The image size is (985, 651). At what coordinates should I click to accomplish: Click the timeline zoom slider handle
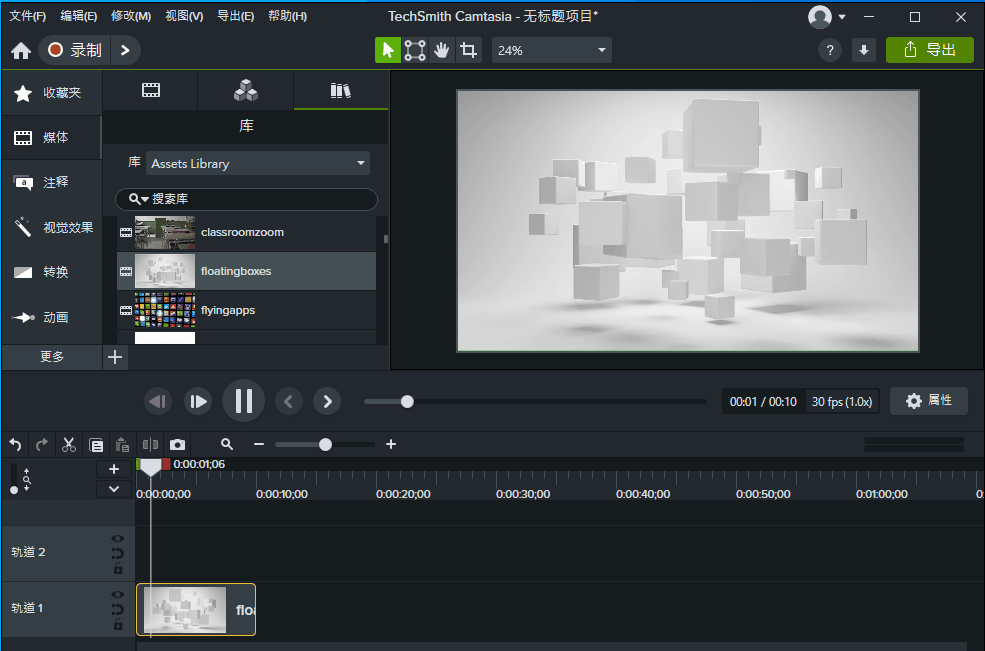(325, 444)
